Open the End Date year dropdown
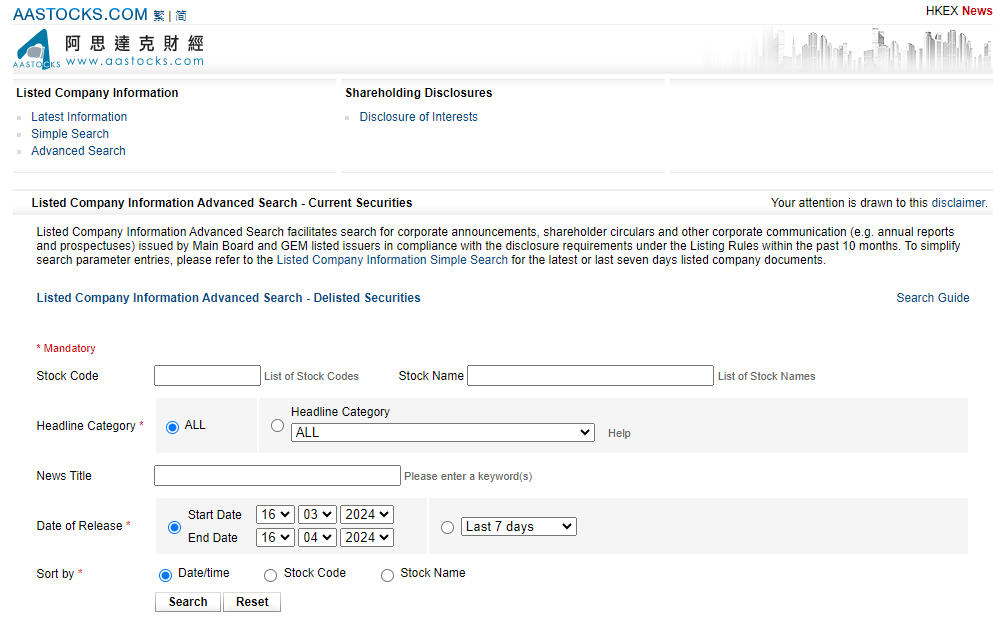Viewport: 1000px width, 630px height. tap(366, 537)
